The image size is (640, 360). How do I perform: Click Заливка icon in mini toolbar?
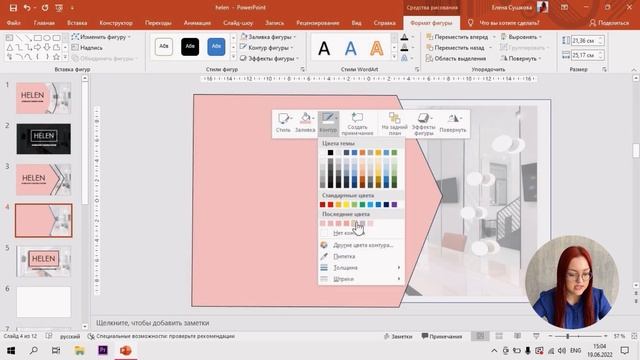[305, 122]
